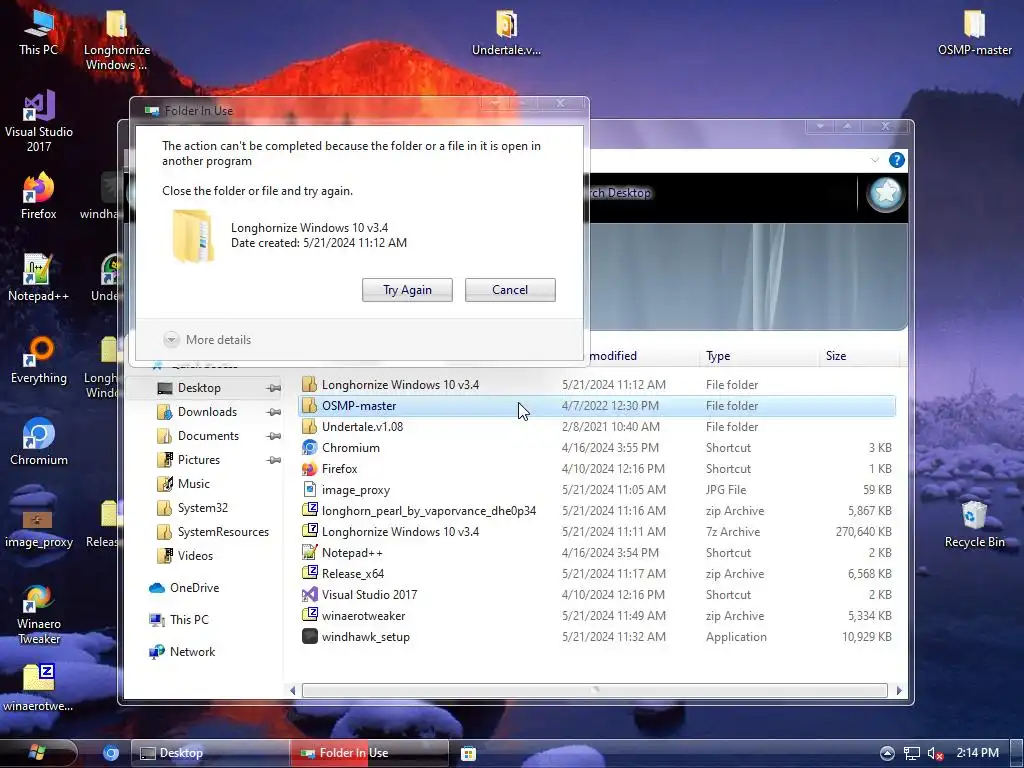Click Chromium icon in taskbar
This screenshot has width=1024, height=768.
111,753
